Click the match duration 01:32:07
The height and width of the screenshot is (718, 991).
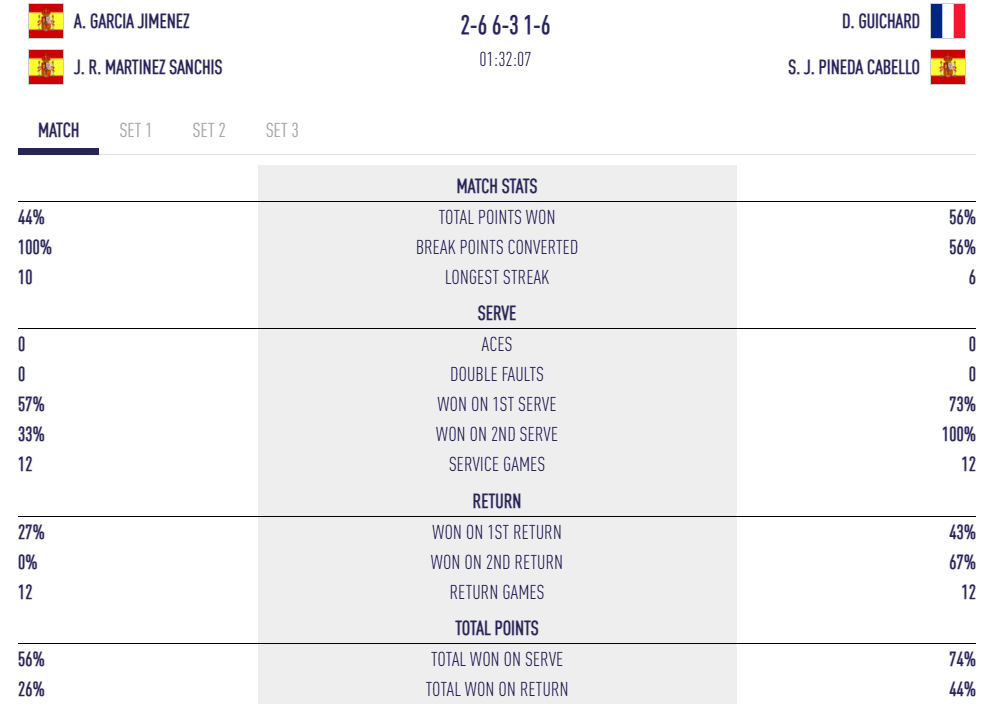coord(505,59)
